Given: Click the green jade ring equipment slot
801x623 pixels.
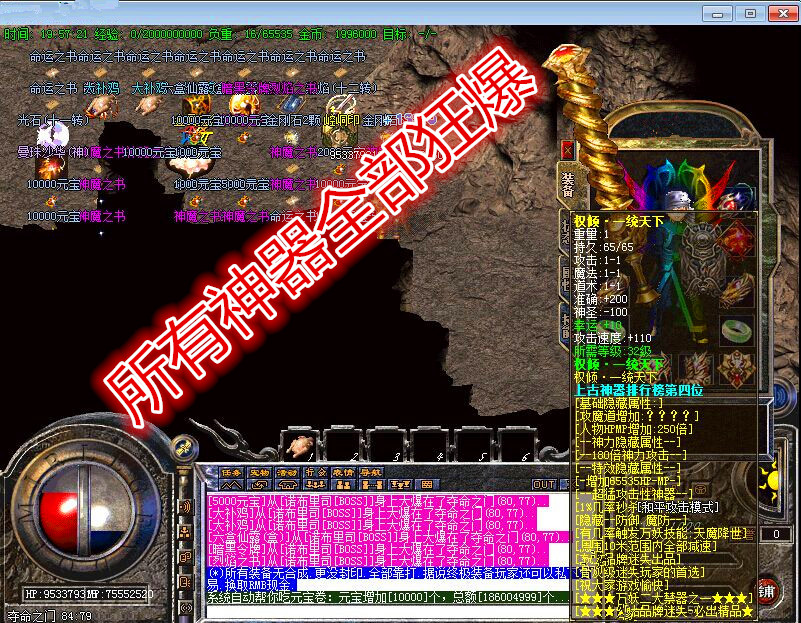Looking at the screenshot, I should (736, 330).
